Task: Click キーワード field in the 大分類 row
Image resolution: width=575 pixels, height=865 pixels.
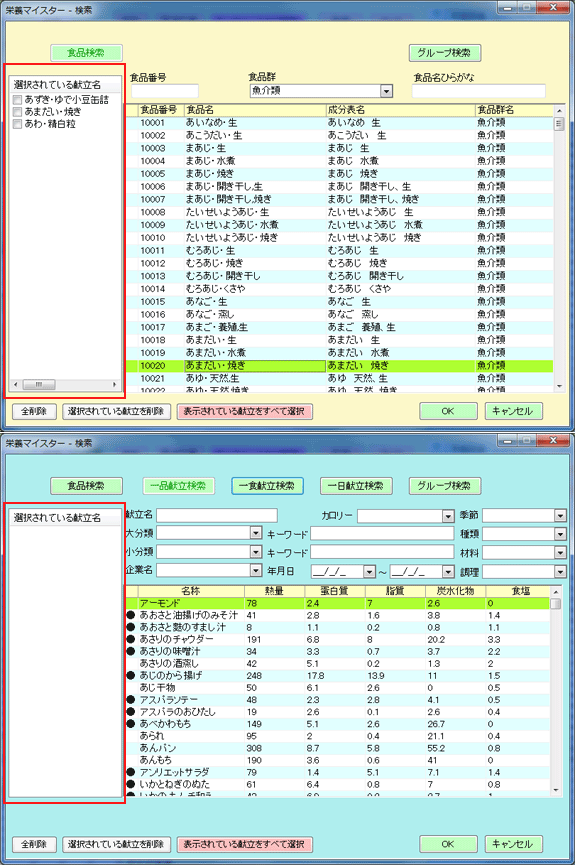Action: click(x=382, y=533)
